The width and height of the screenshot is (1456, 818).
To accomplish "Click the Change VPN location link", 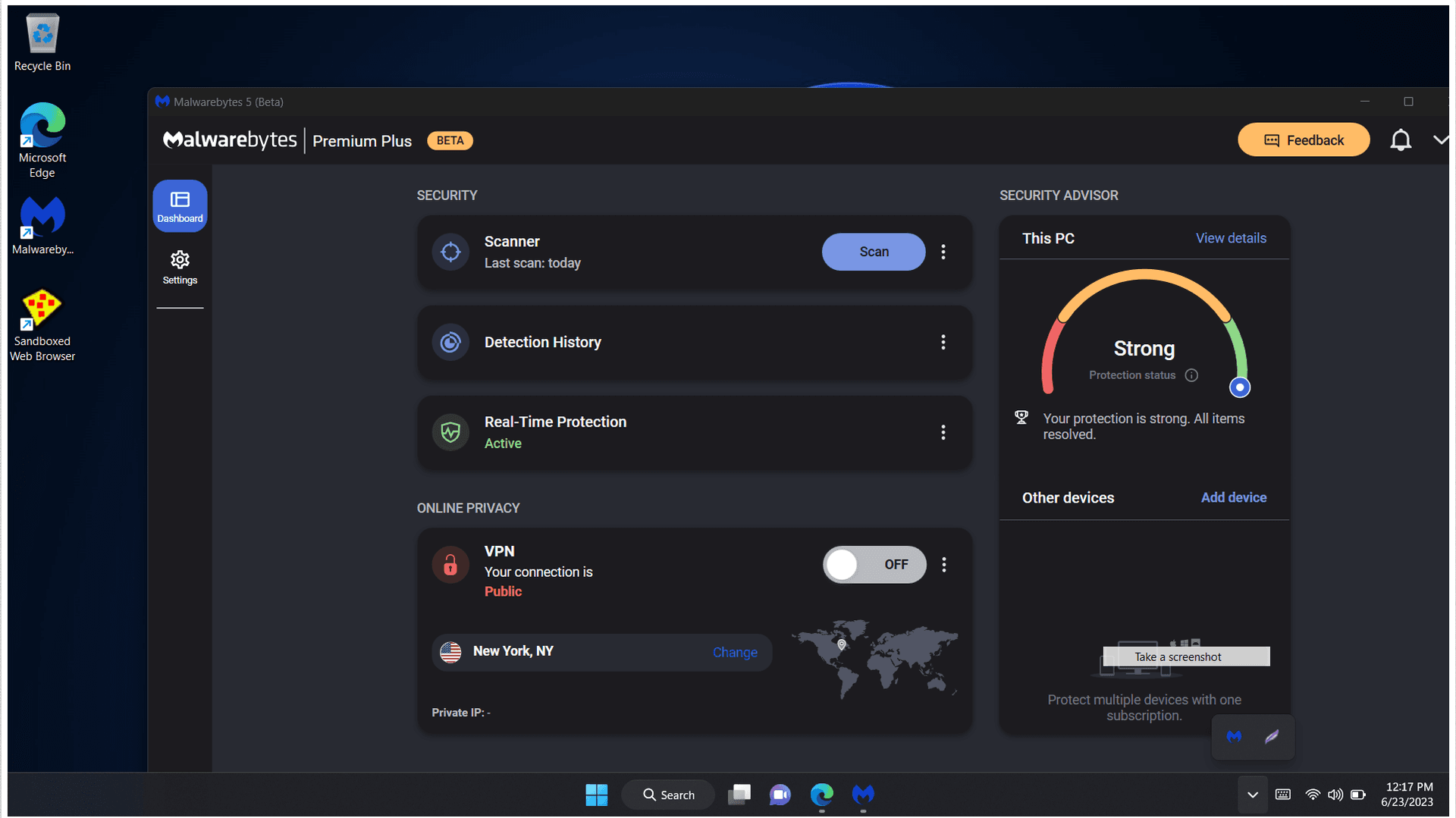I will [x=735, y=653].
